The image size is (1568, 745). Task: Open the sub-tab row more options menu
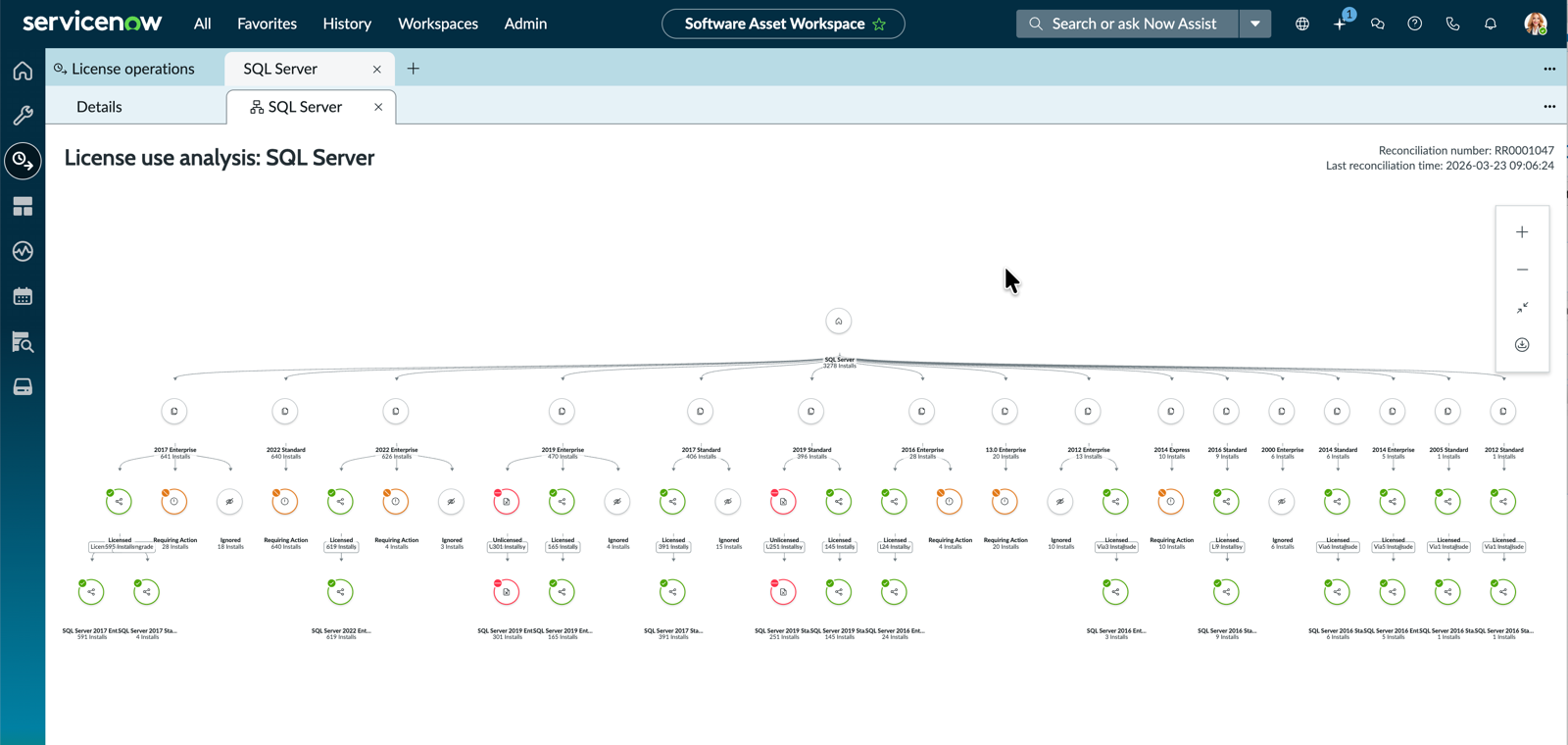1549,107
